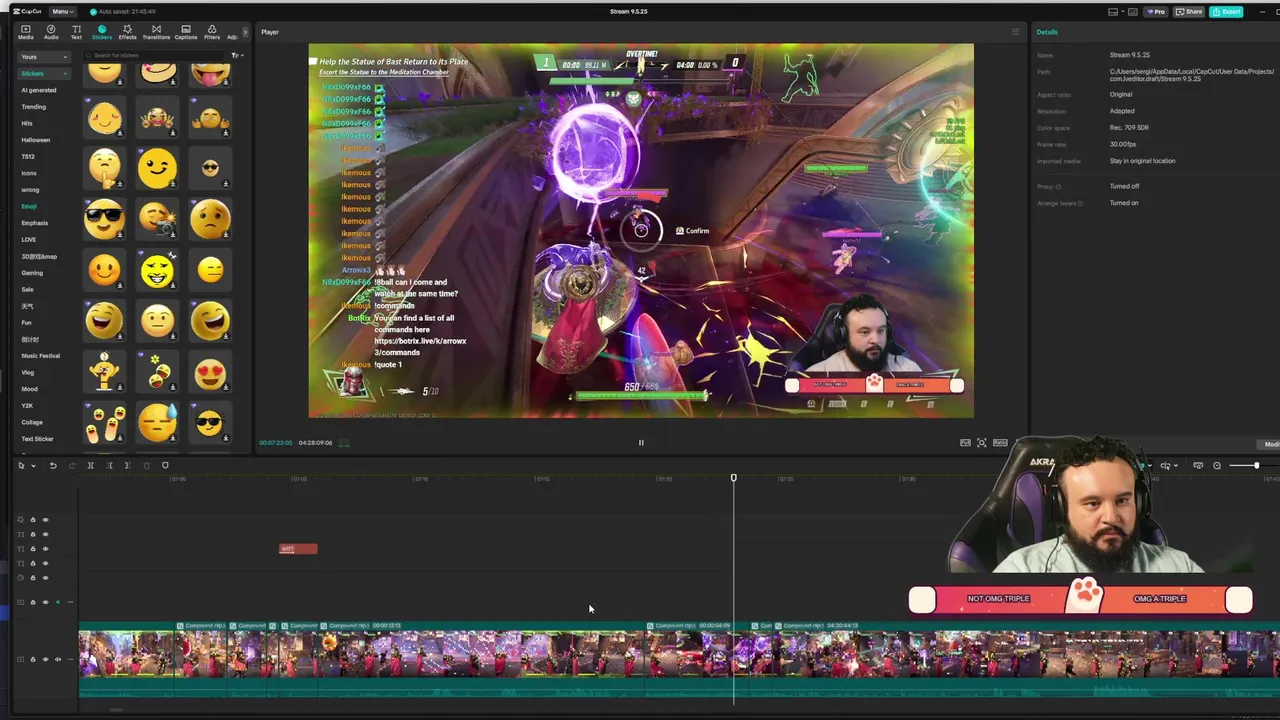Collapse the Stickers category group
Image resolution: width=1280 pixels, height=720 pixels.
point(44,73)
